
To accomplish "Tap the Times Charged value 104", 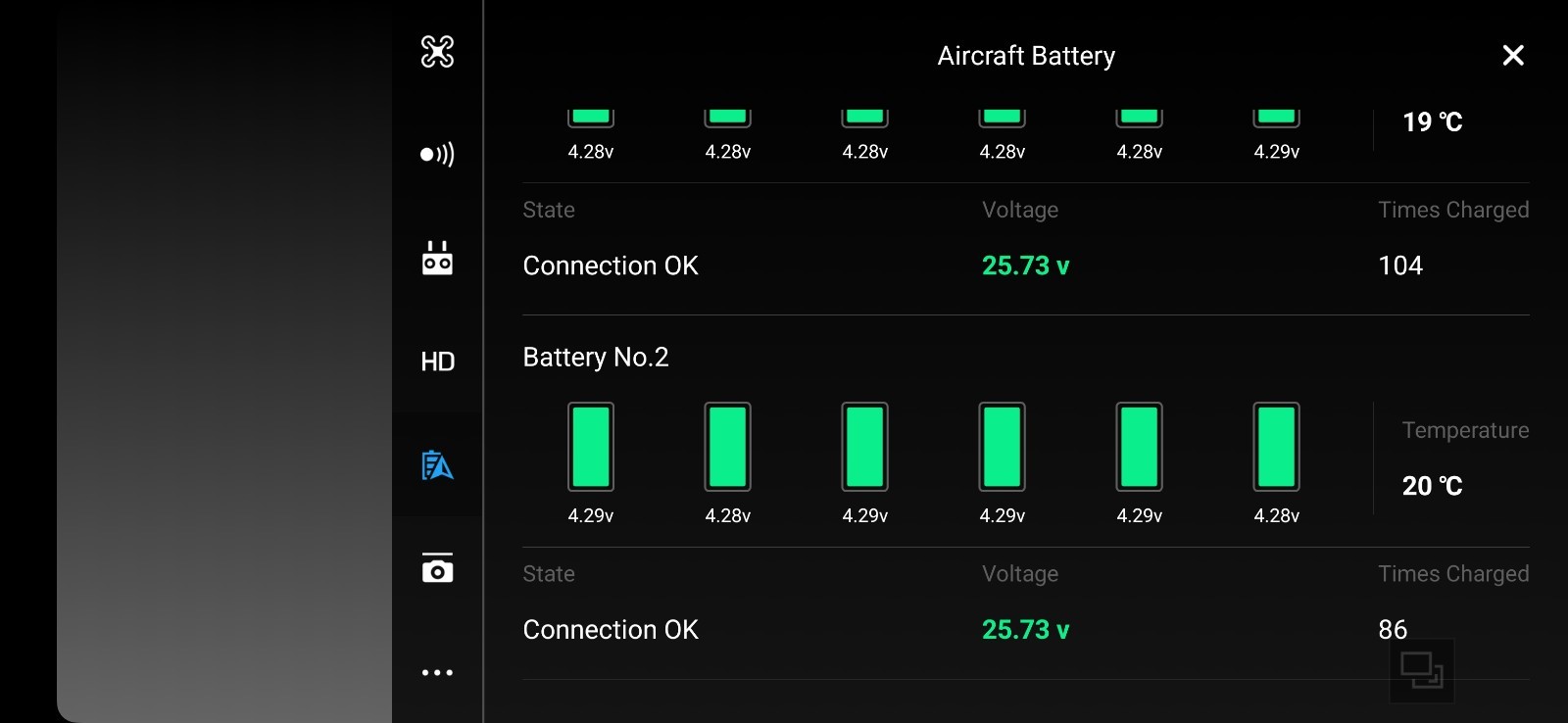I will coord(1400,265).
